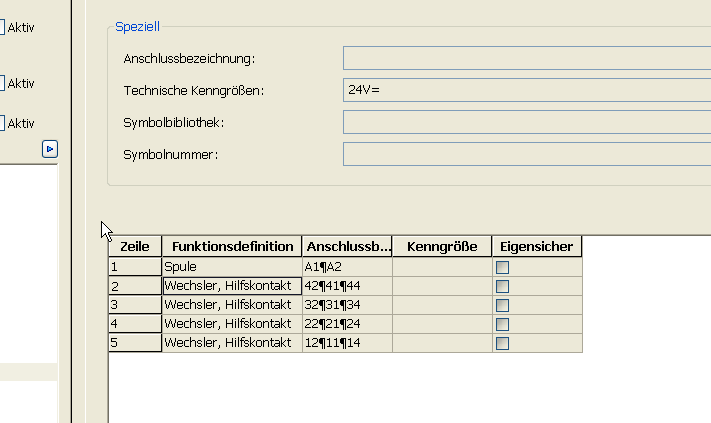The height and width of the screenshot is (423, 711).
Task: Click the Eigensicher column header
Action: click(537, 246)
